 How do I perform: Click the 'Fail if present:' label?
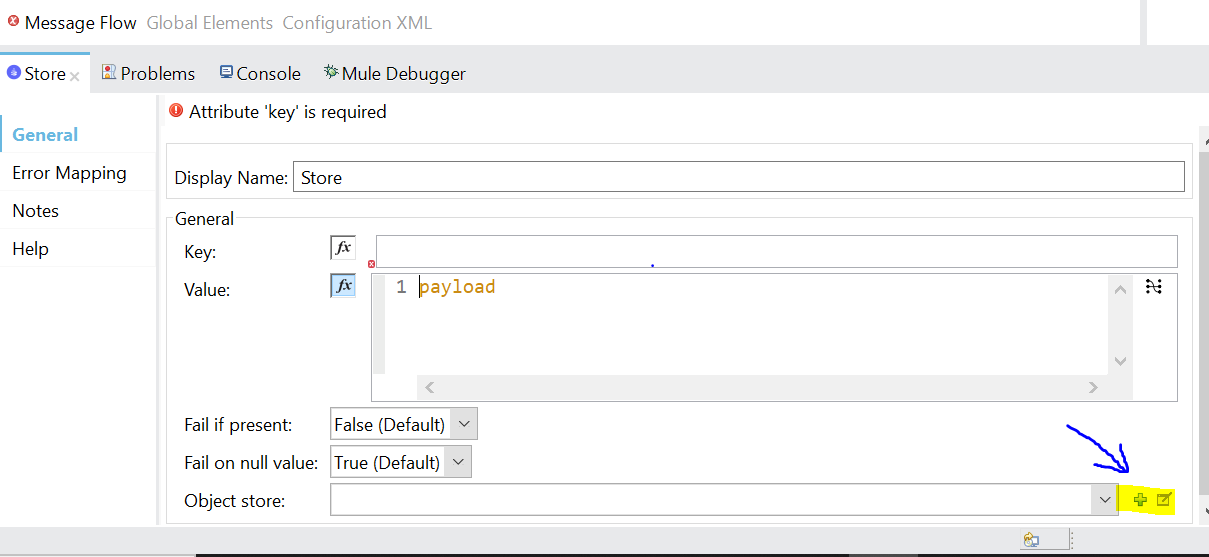pyautogui.click(x=238, y=424)
